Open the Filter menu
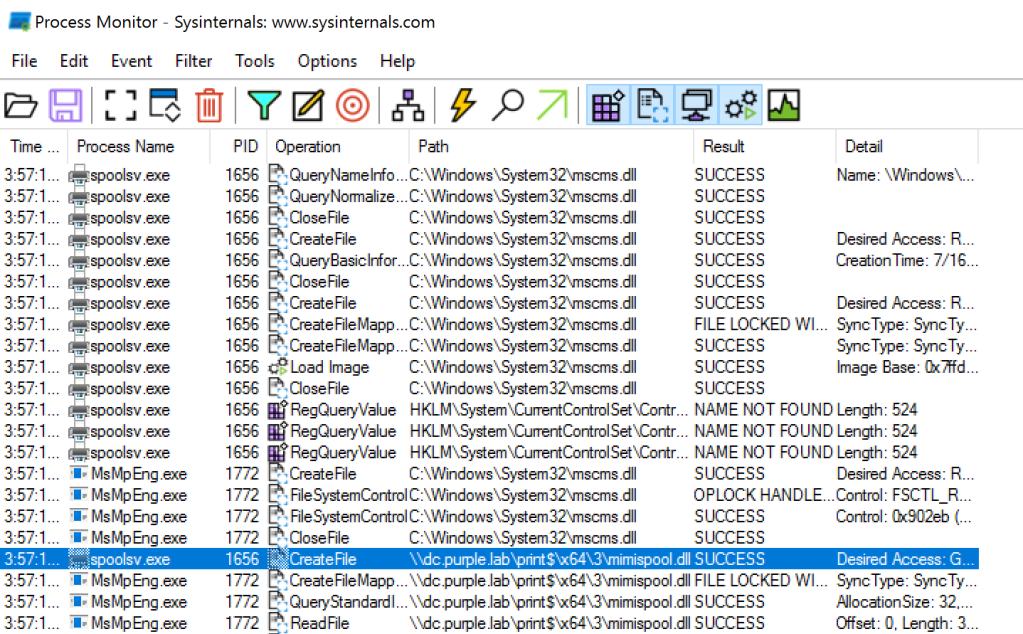The width and height of the screenshot is (1023, 634). point(193,61)
